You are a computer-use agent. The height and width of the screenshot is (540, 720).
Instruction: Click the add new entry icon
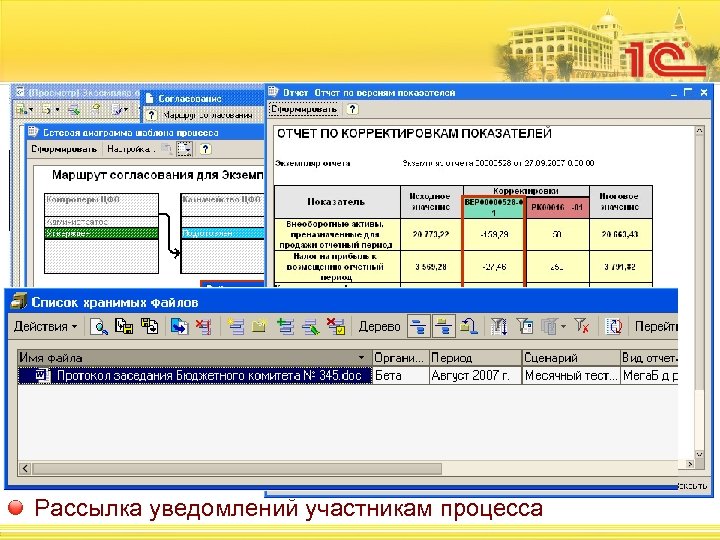click(236, 326)
